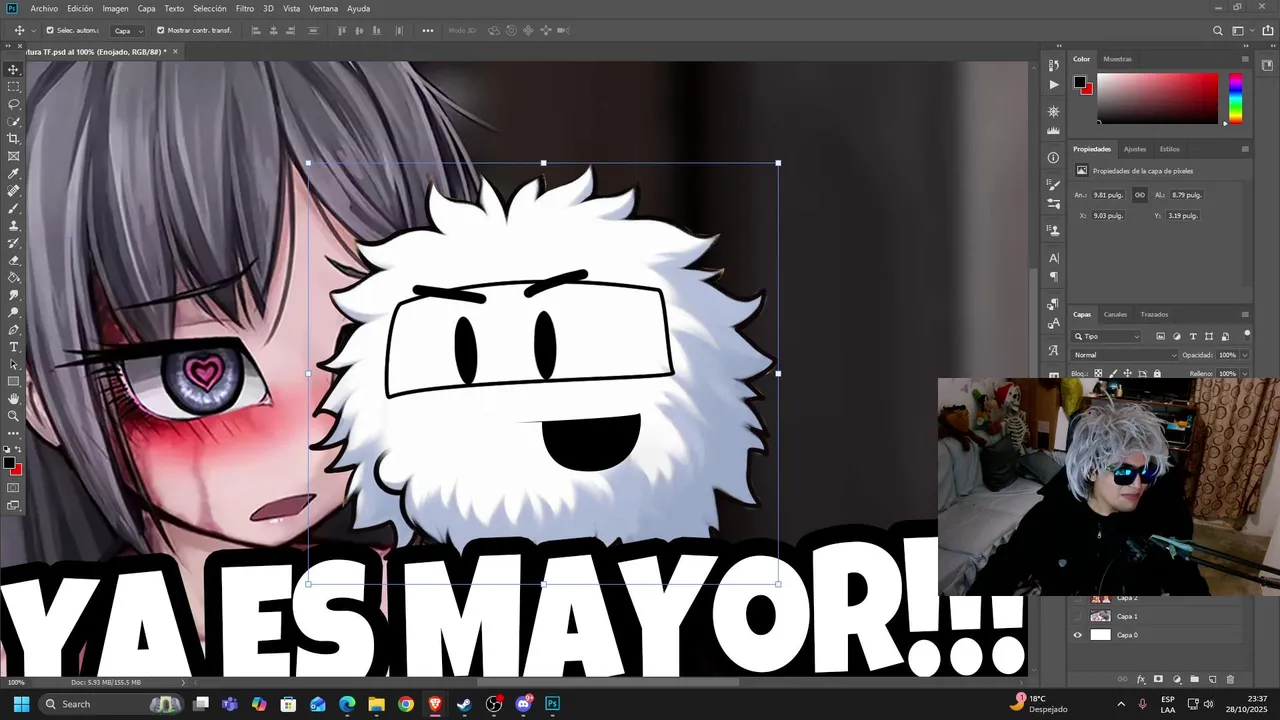Select the Clone Stamp tool
The image size is (1280, 720).
[x=13, y=226]
